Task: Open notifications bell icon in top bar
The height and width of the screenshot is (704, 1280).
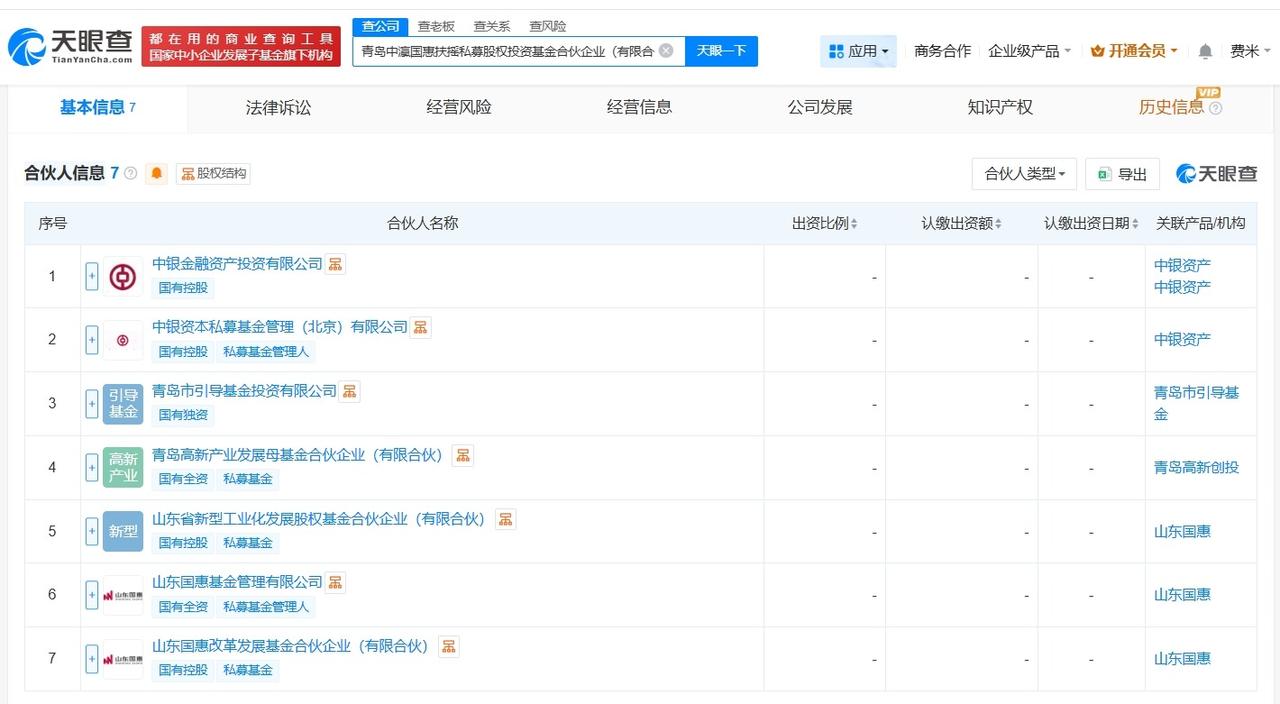Action: [1205, 51]
